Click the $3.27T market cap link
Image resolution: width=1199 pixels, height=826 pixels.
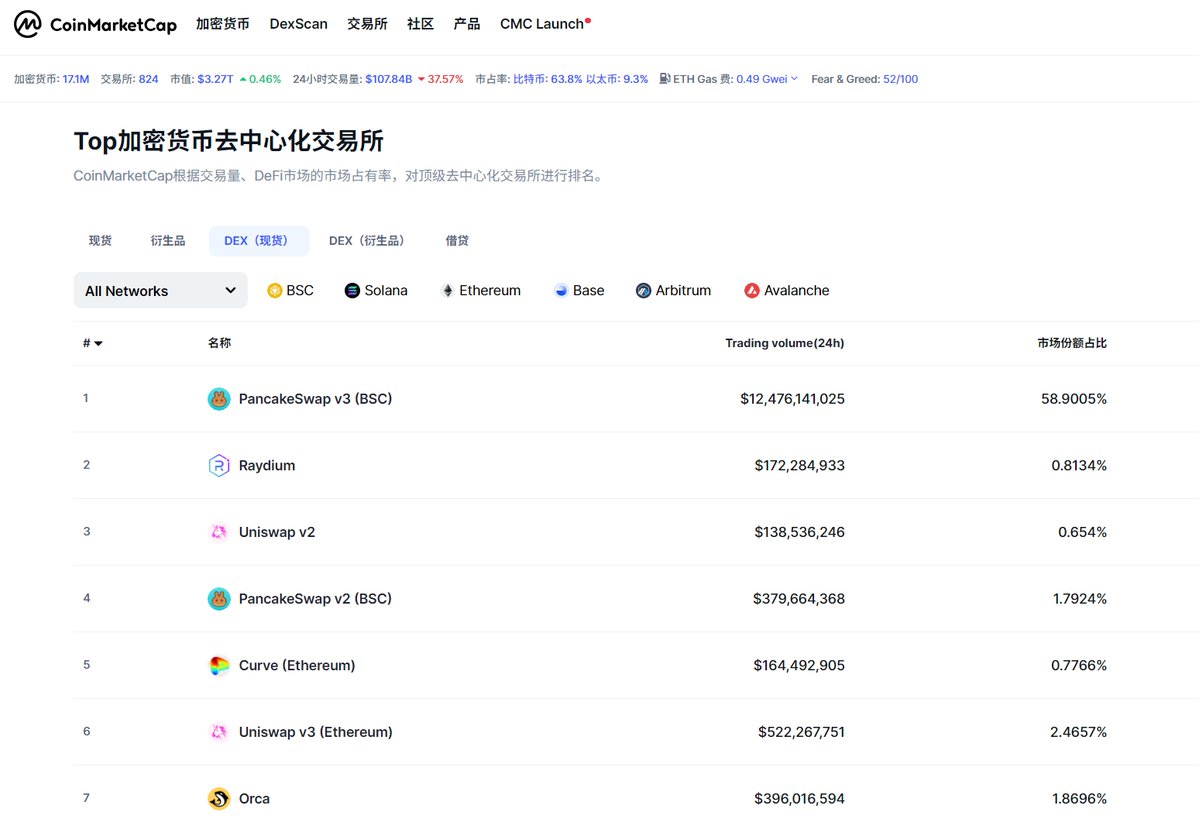click(215, 79)
